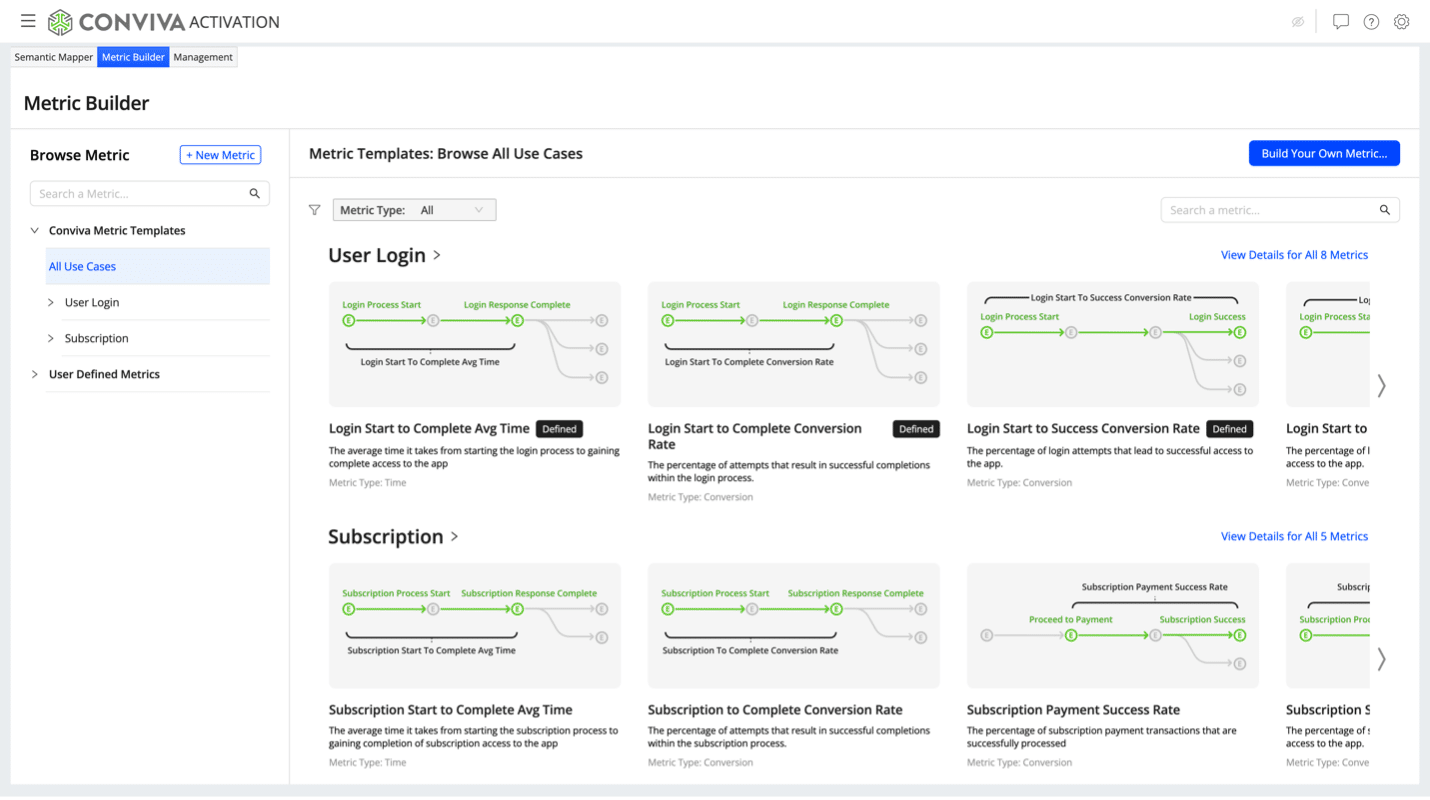Expand the User Defined Metrics section

[35, 375]
